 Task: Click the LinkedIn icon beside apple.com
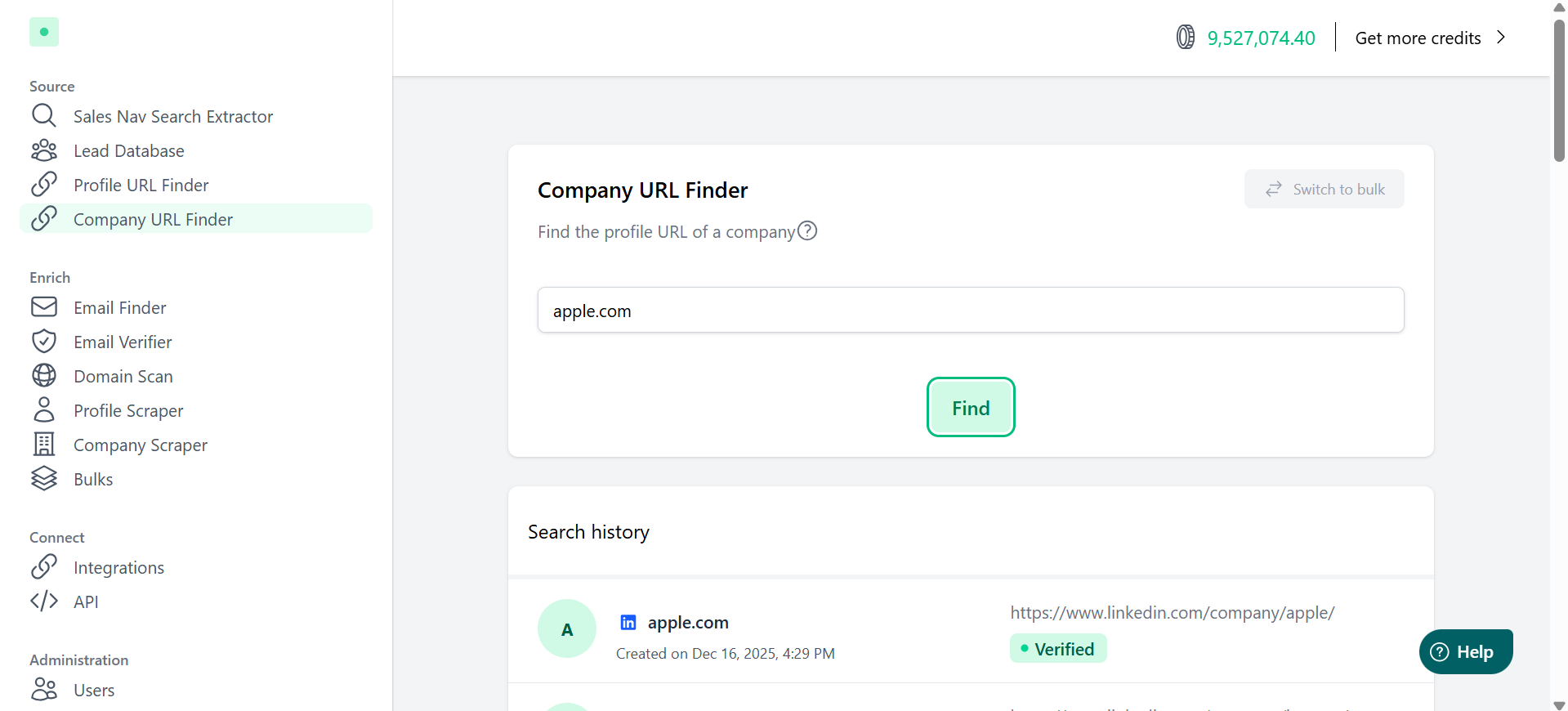[628, 623]
